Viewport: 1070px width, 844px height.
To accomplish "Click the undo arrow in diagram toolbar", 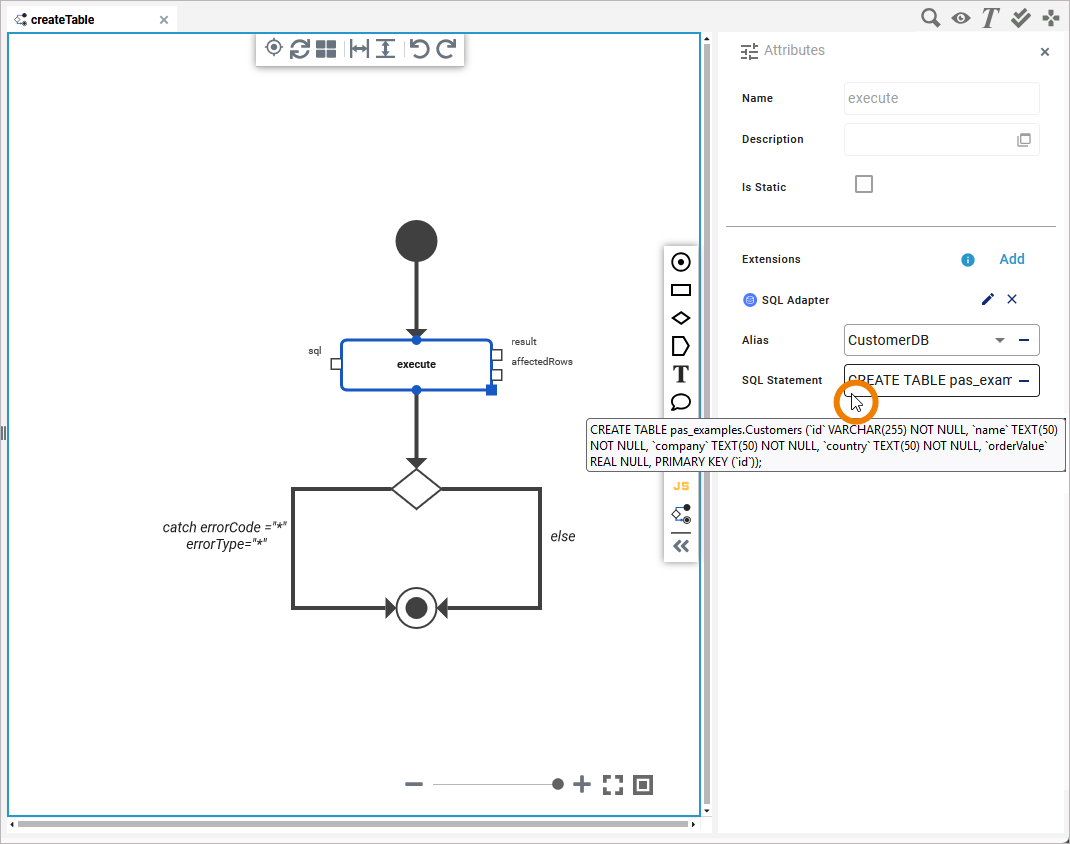I will point(420,48).
